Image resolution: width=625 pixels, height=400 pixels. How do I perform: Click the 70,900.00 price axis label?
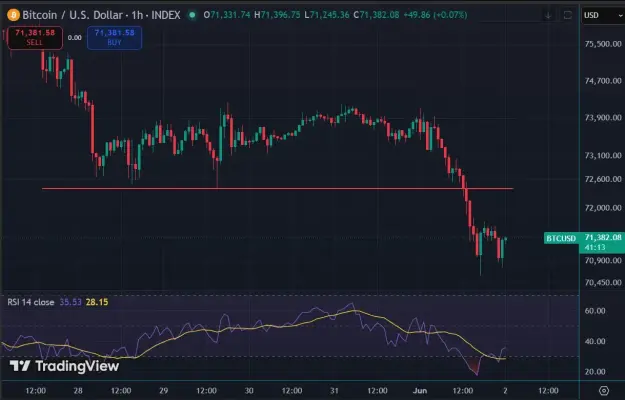[603, 261]
